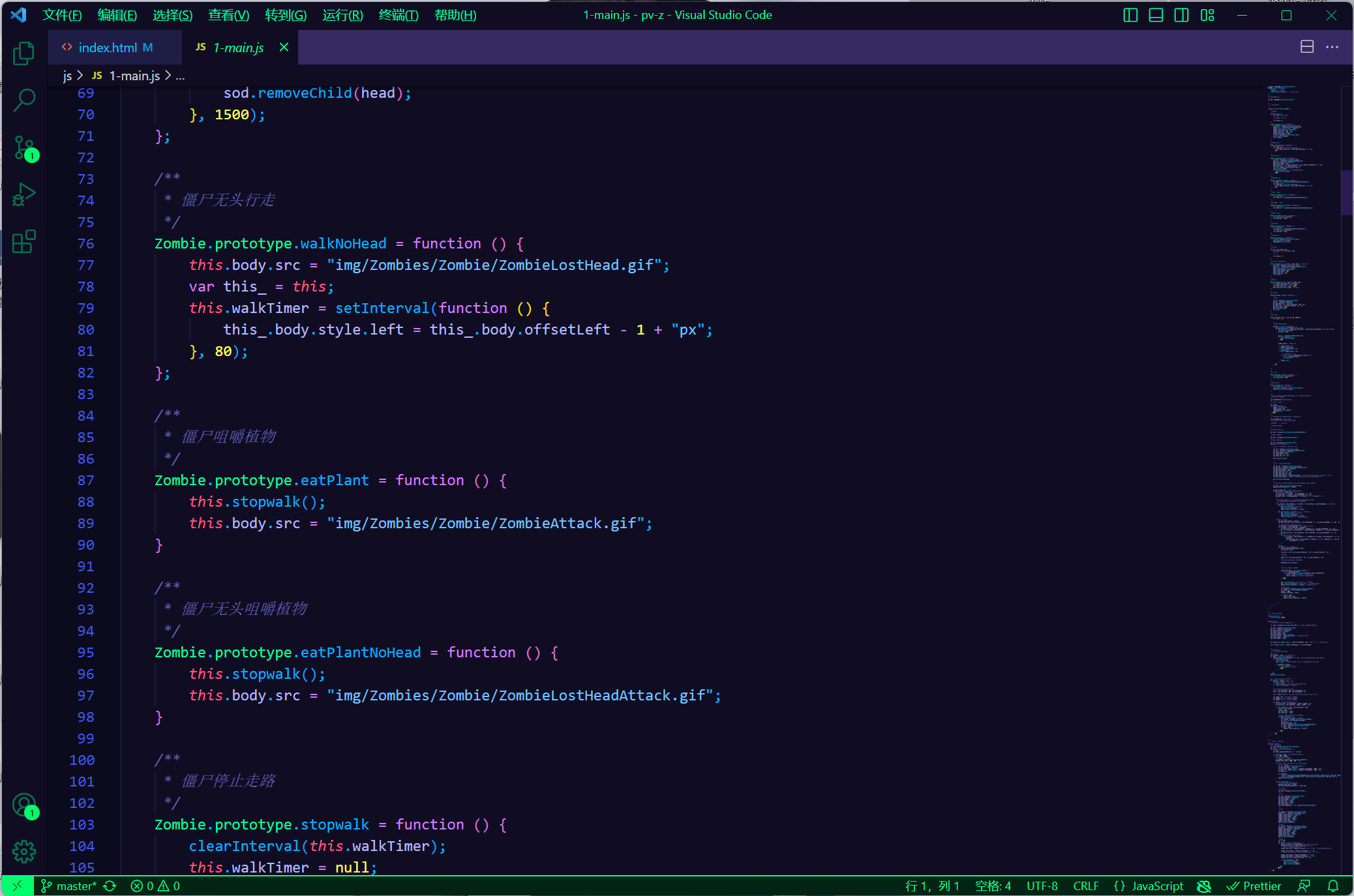Close the 1-main.js tab
The width and height of the screenshot is (1354, 896).
(284, 47)
